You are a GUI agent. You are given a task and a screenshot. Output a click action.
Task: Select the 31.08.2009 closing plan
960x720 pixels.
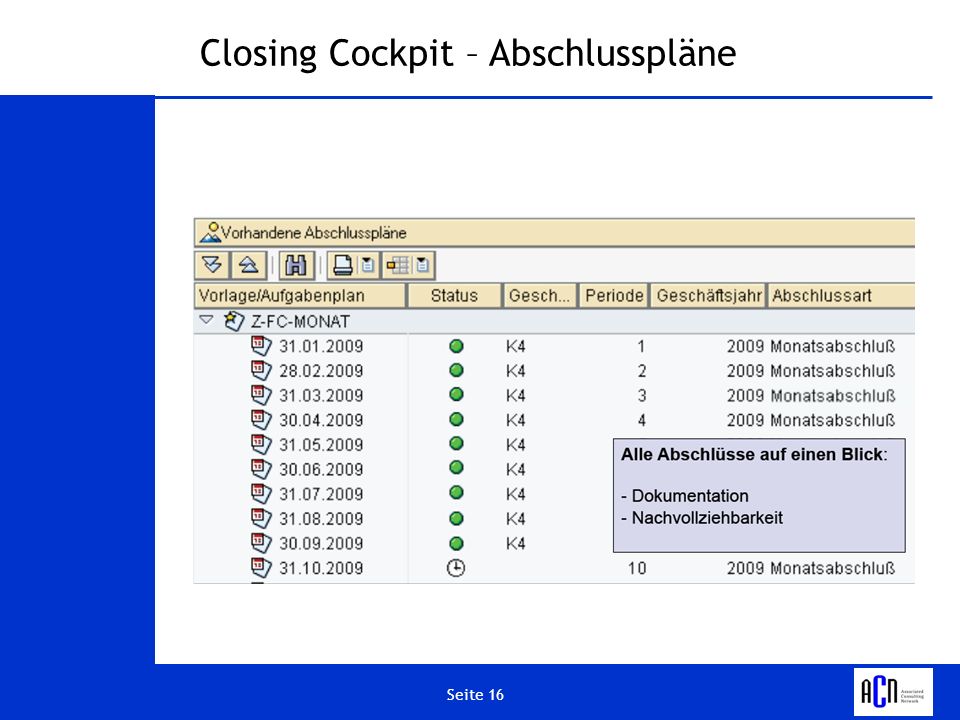321,519
